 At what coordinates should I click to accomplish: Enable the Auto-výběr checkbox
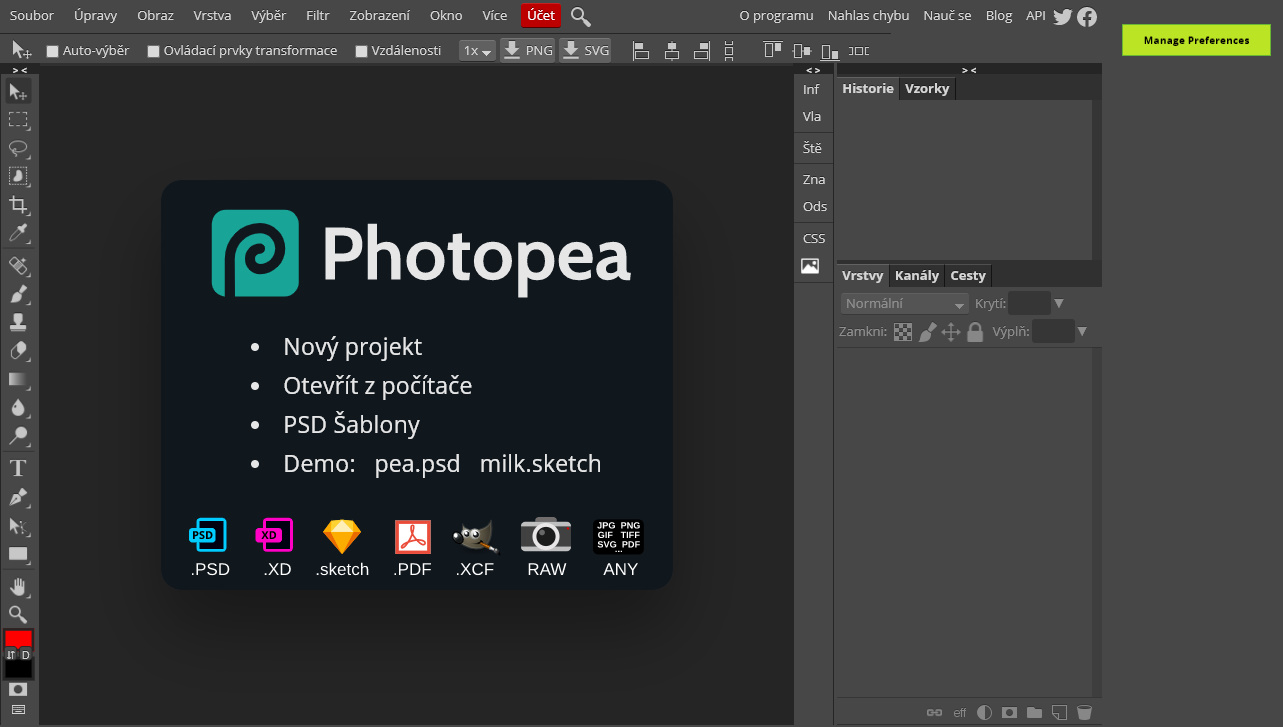pyautogui.click(x=53, y=51)
